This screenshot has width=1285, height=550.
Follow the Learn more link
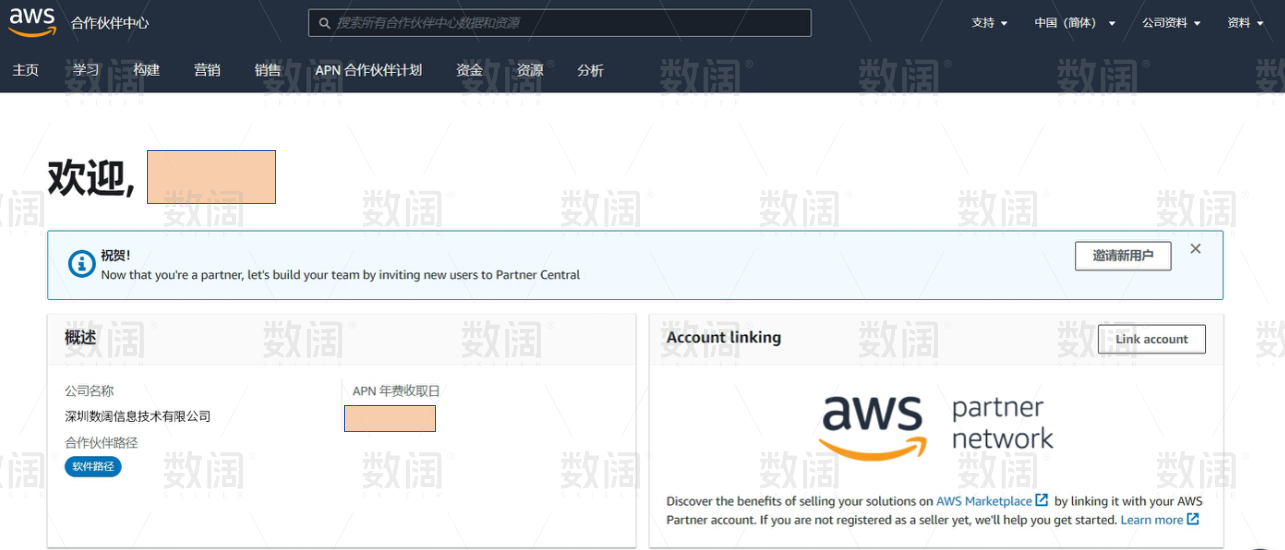click(1152, 520)
